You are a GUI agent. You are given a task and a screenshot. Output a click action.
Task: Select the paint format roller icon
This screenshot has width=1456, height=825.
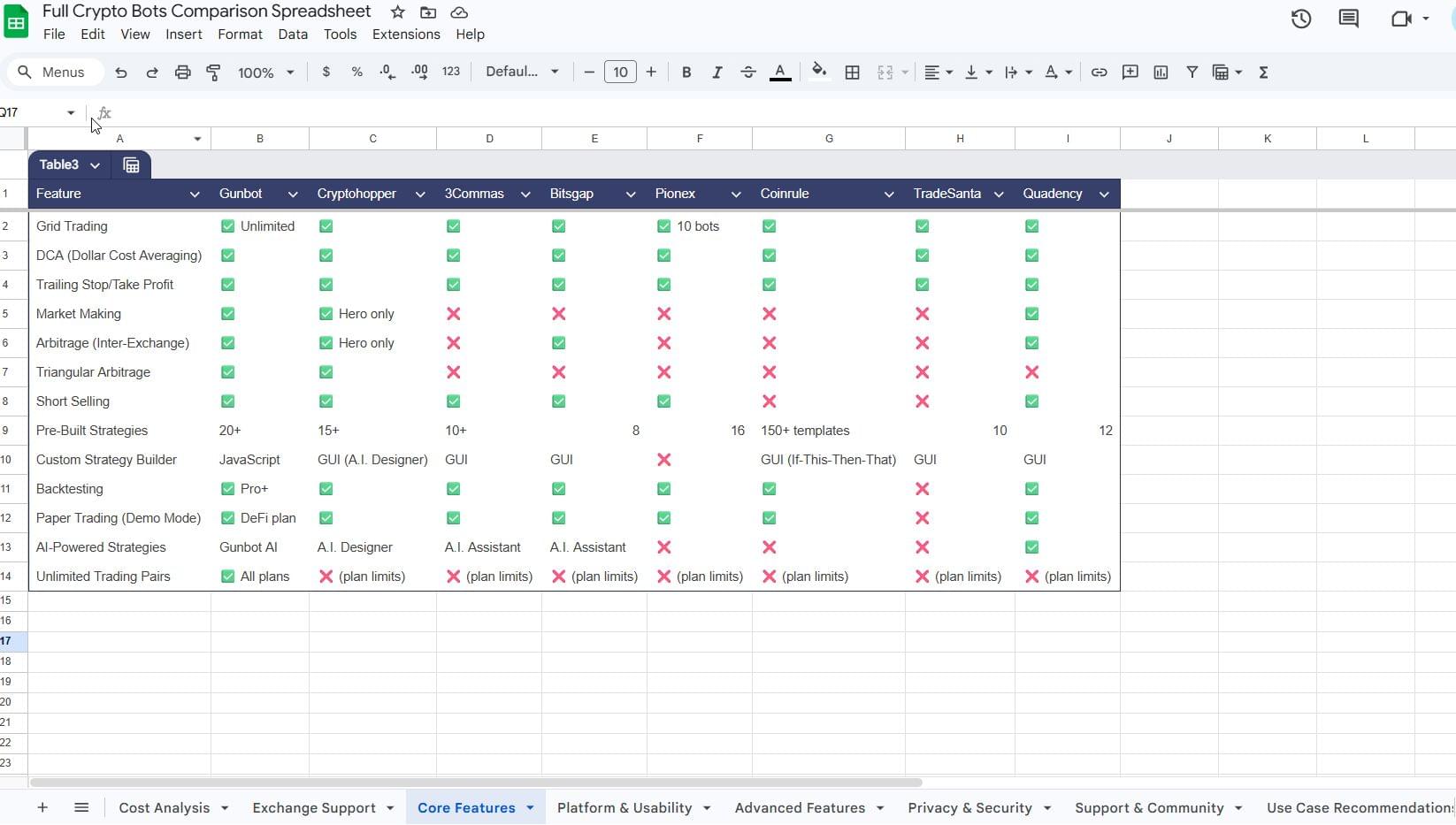213,73
